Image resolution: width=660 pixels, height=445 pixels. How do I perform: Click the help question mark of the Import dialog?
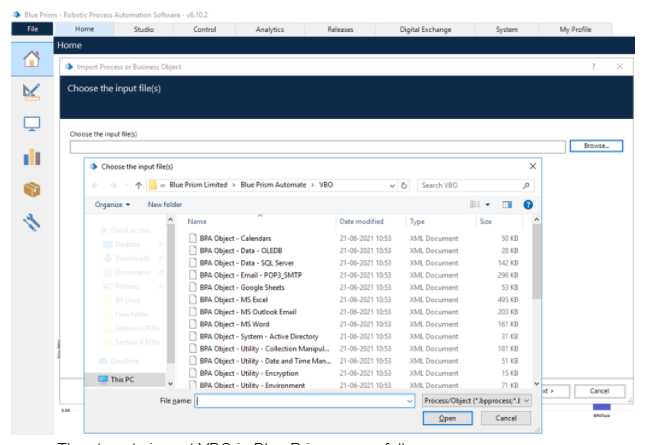pos(593,67)
